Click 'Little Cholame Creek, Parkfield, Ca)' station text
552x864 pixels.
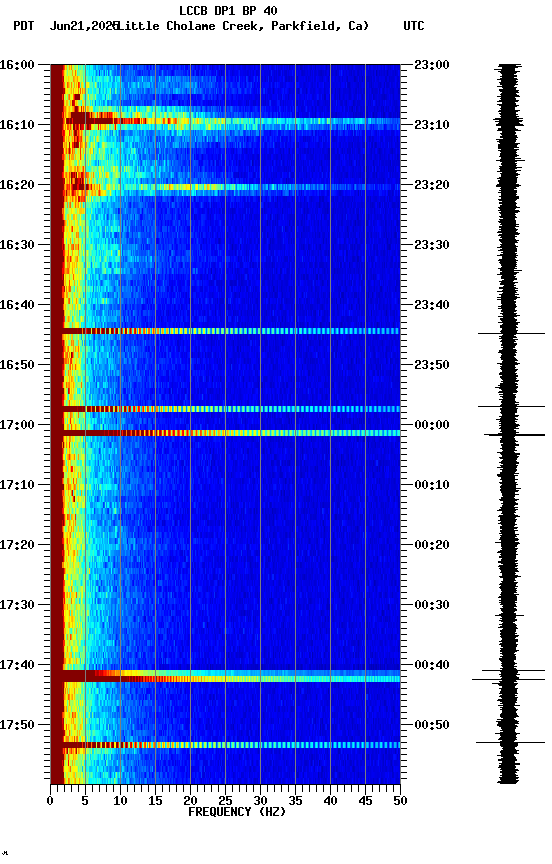click(x=243, y=26)
